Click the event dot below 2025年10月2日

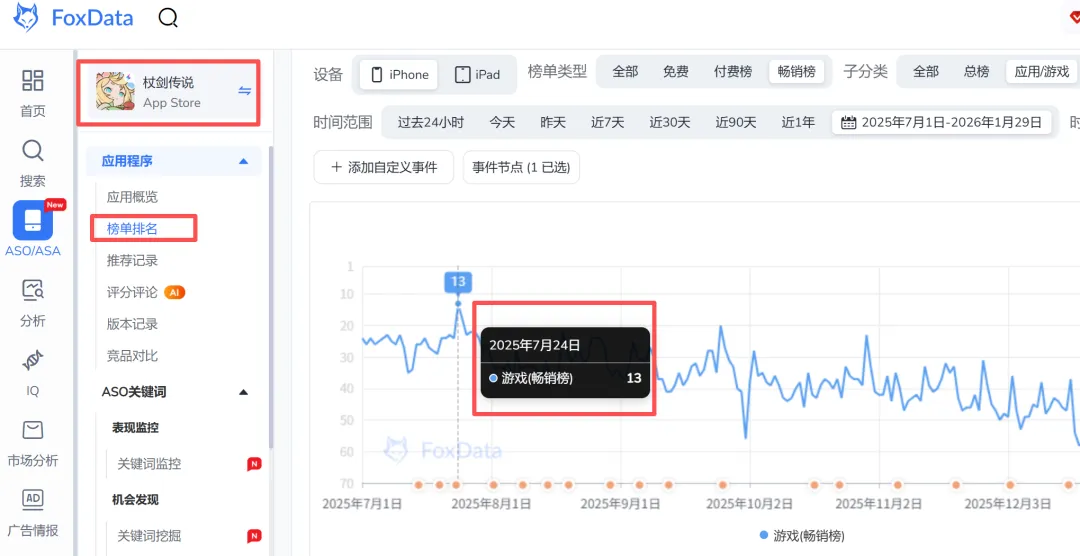[722, 485]
